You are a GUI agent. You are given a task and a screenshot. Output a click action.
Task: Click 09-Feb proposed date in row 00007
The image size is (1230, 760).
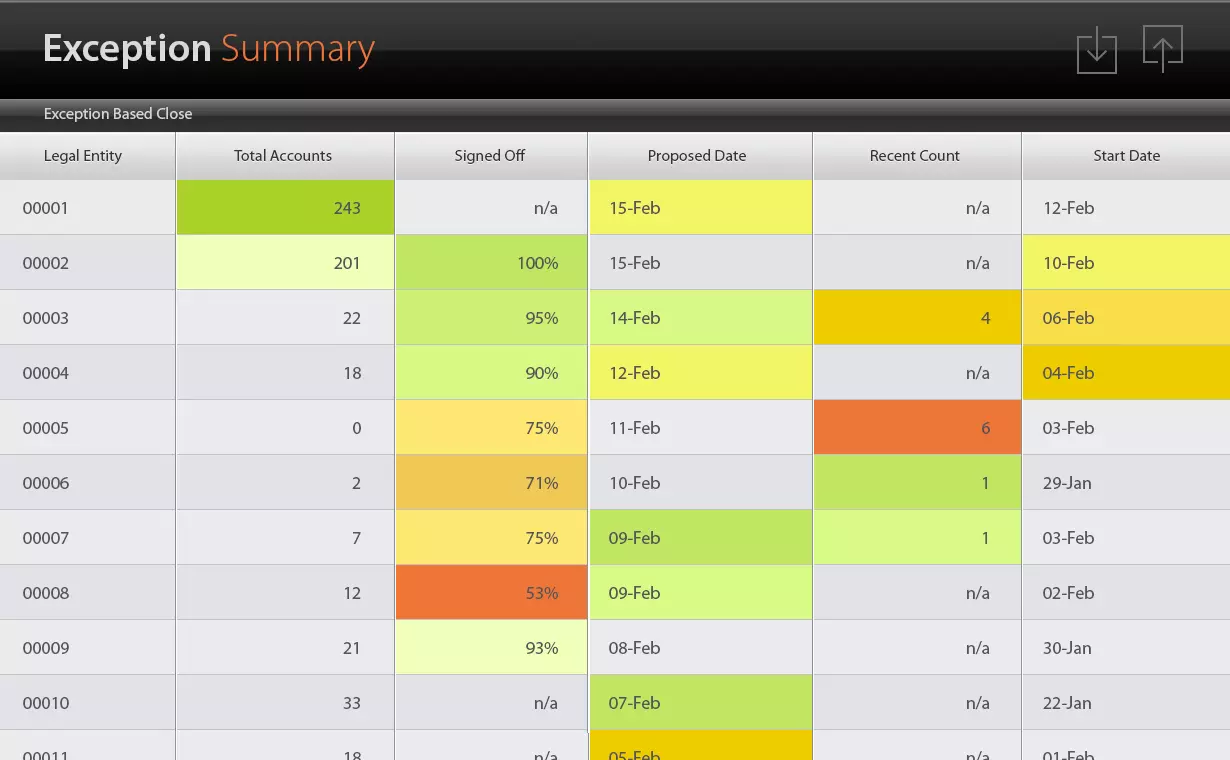pos(700,538)
